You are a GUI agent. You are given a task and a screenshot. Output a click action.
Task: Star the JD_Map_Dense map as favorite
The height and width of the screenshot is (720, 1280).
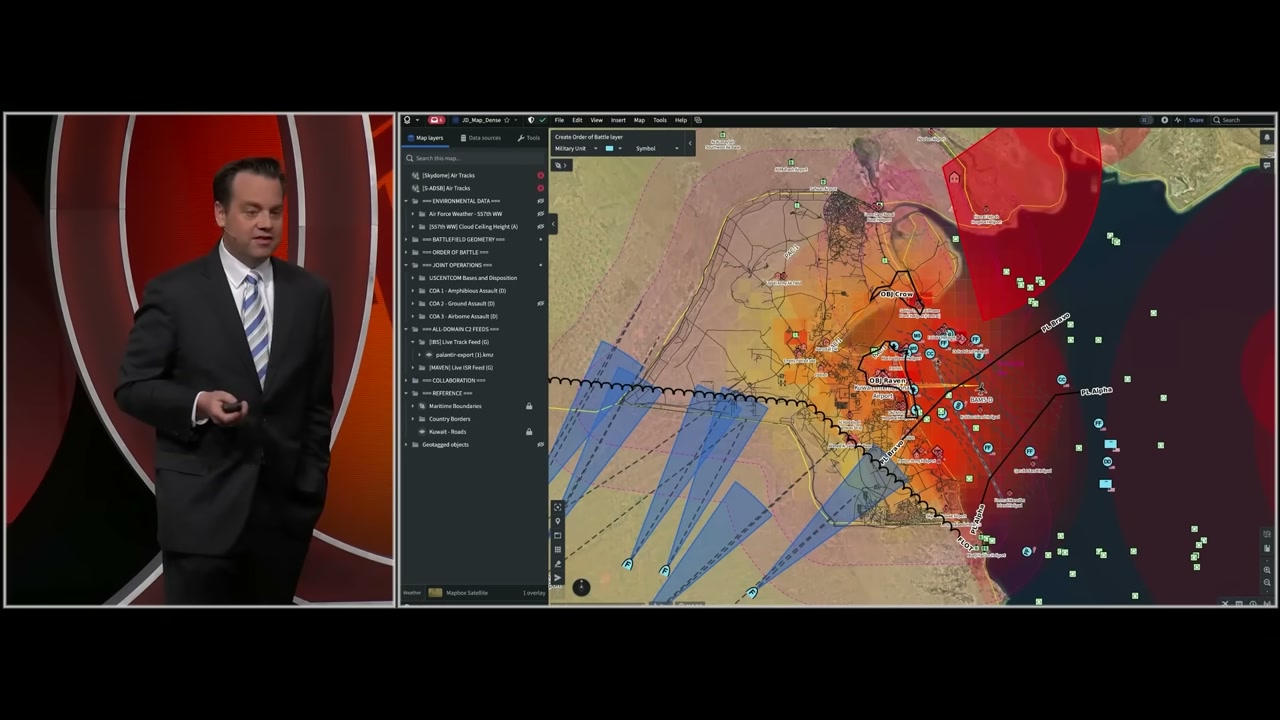tap(507, 120)
